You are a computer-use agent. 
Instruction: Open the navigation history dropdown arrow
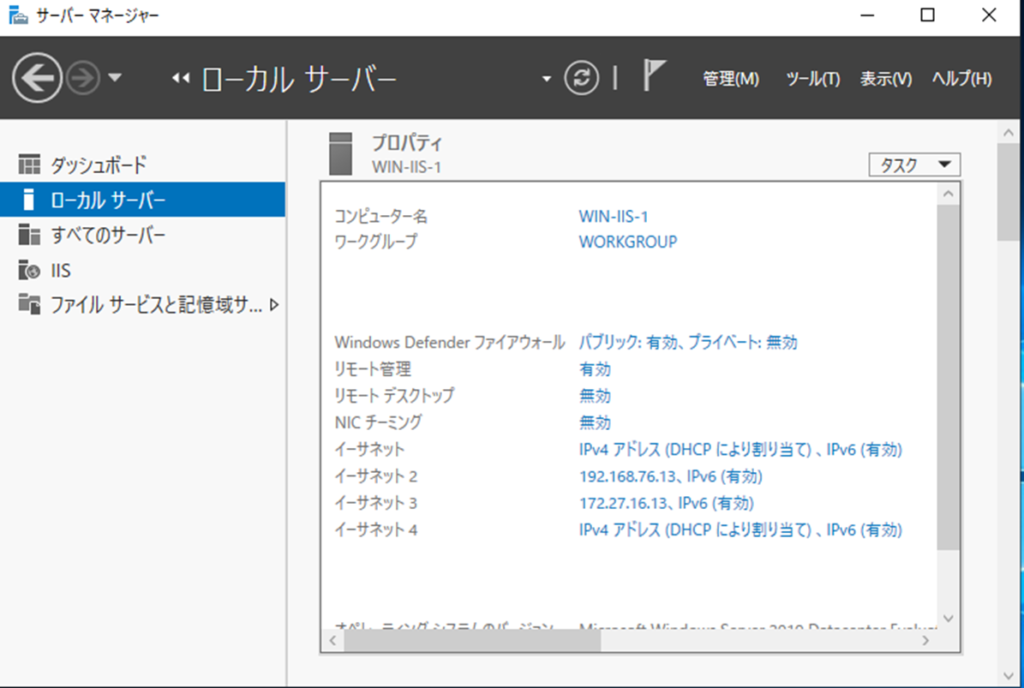tap(114, 79)
